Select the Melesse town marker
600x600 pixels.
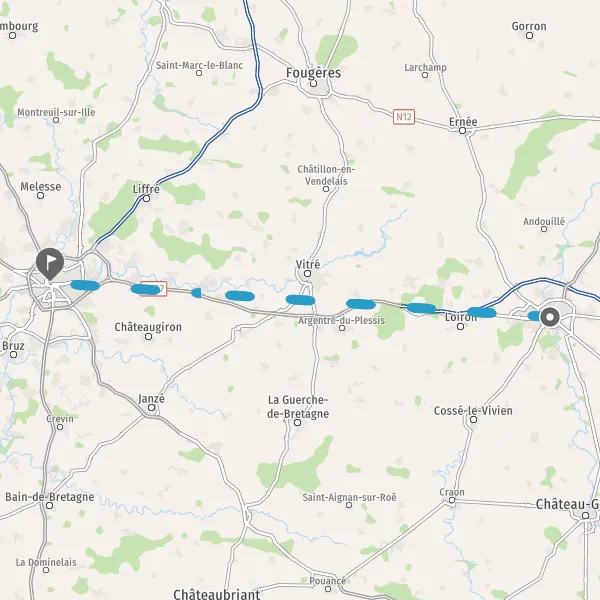point(40,196)
